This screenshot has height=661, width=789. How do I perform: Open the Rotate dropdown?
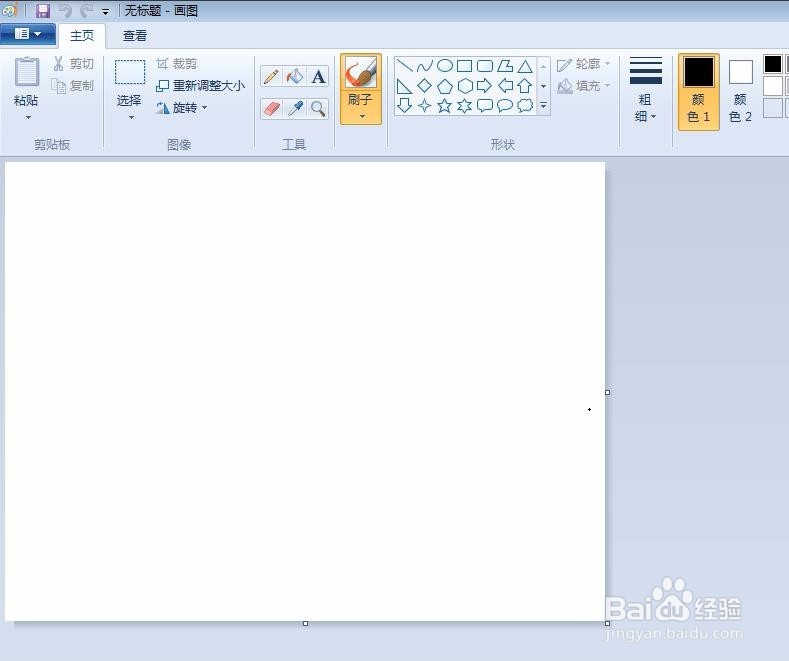pyautogui.click(x=181, y=108)
